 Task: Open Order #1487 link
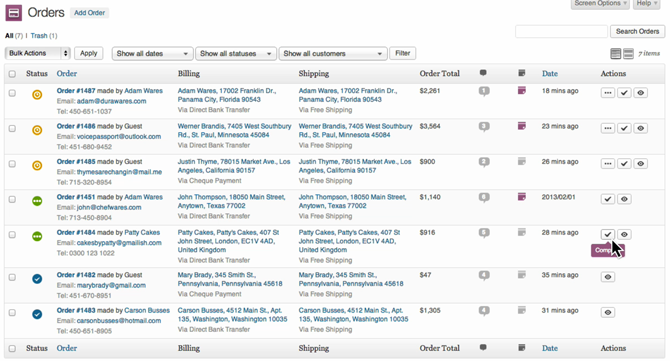76,91
